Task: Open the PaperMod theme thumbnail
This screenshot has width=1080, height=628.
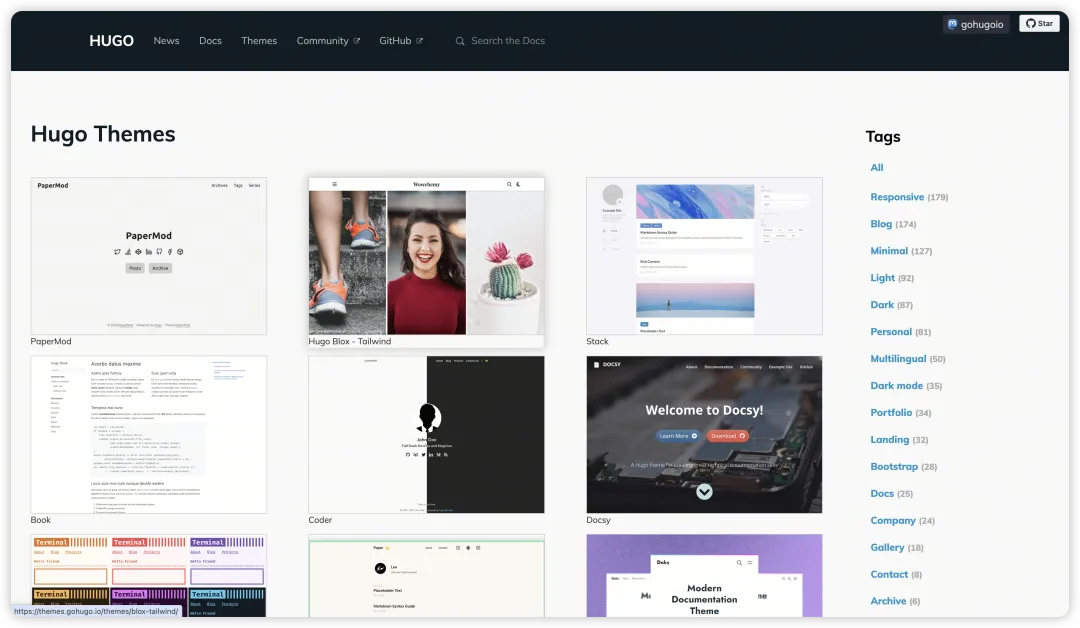Action: (x=149, y=256)
